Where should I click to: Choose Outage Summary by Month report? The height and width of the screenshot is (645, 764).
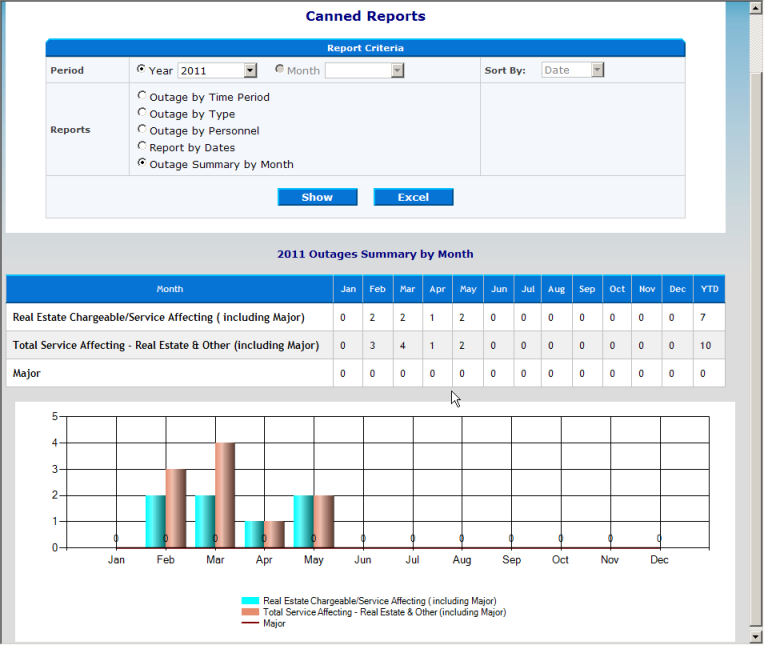(142, 163)
